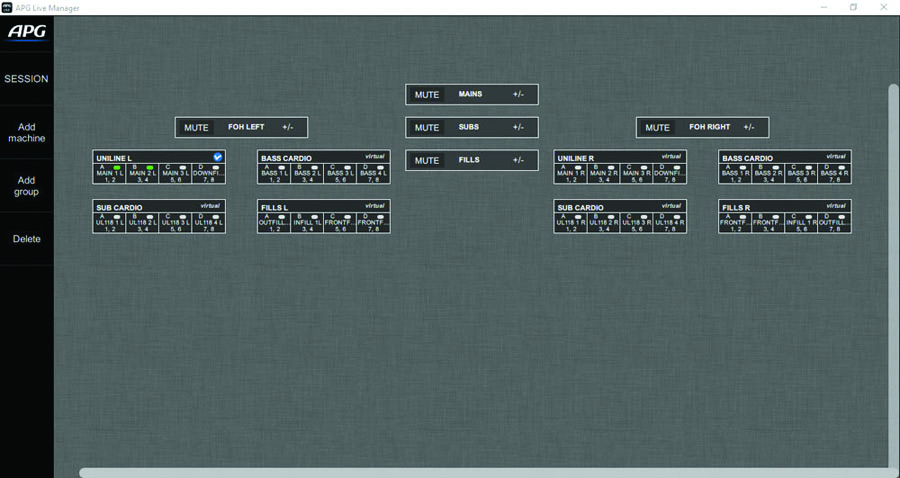Screen dimensions: 900x478
Task: Select channel A FRONTF... of FILLS R
Action: (x=735, y=223)
